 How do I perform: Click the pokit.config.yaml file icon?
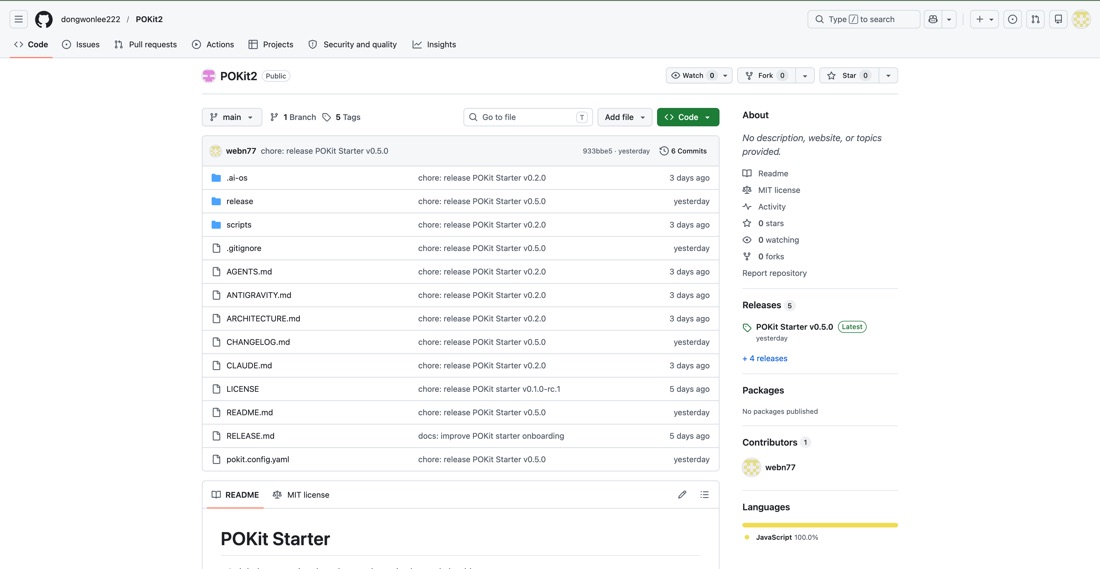(x=216, y=460)
